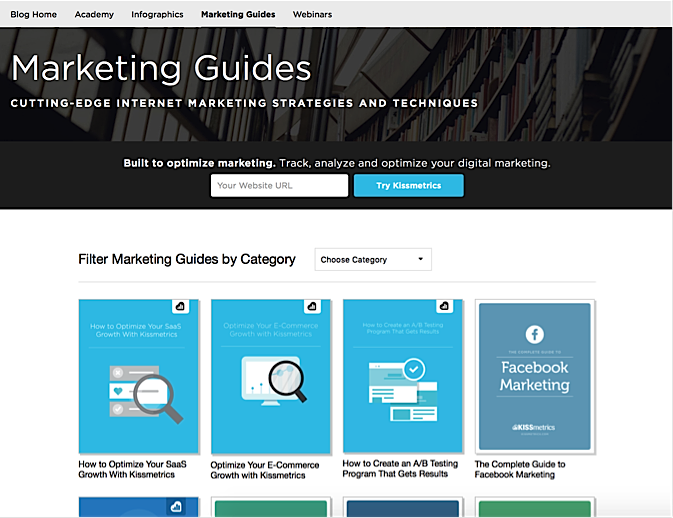Screen dimensions: 673x518
Task: Click the magnifying glass illustration on SaaS cover
Action: [x=158, y=399]
